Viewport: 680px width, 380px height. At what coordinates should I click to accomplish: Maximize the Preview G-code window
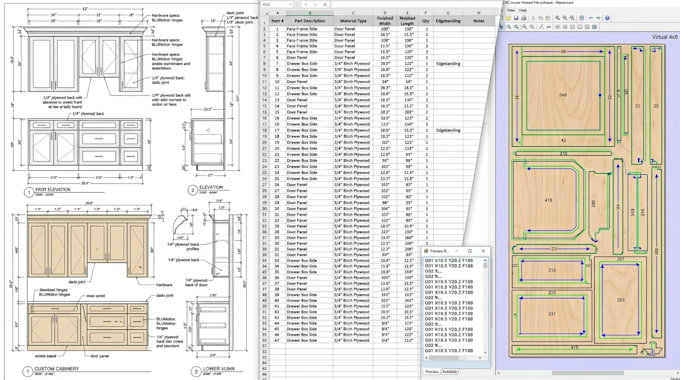[x=470, y=251]
